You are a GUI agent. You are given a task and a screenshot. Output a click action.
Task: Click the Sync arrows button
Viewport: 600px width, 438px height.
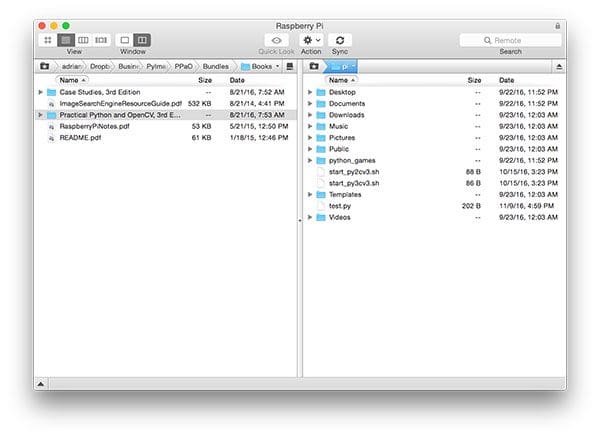click(340, 40)
